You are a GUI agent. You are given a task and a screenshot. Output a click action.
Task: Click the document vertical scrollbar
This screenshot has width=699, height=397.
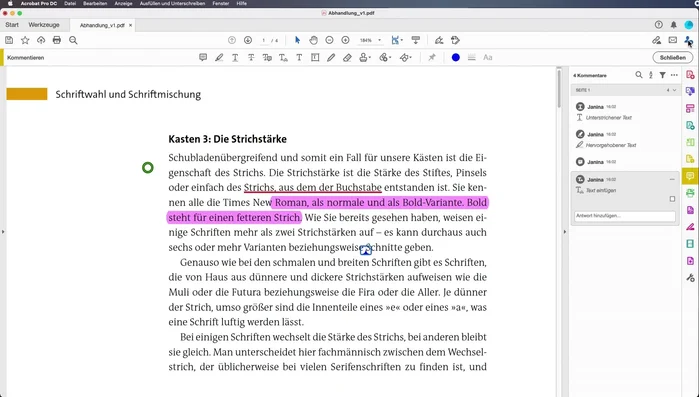559,89
